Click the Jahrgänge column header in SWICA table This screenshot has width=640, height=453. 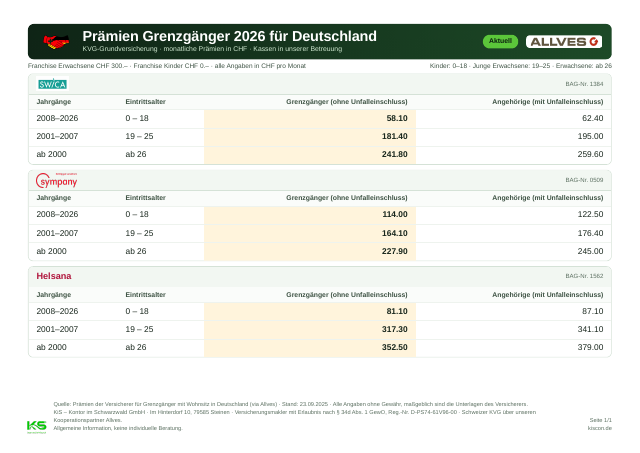click(x=53, y=102)
